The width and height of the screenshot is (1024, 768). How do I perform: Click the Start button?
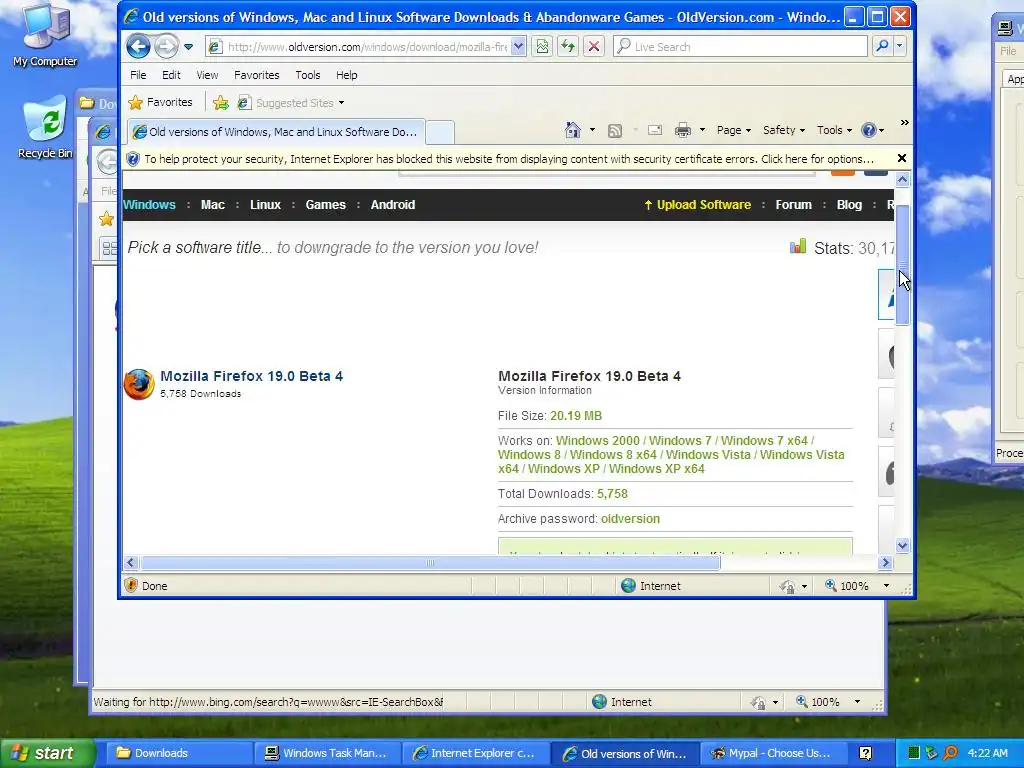[46, 753]
